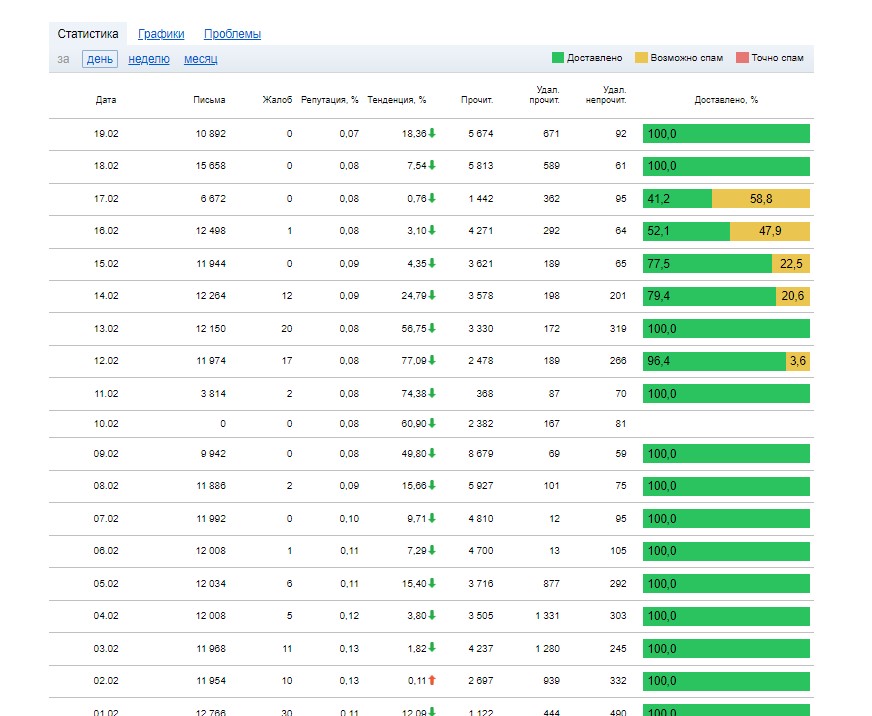872x716 pixels.
Task: Click the Письма column header
Action: point(209,100)
